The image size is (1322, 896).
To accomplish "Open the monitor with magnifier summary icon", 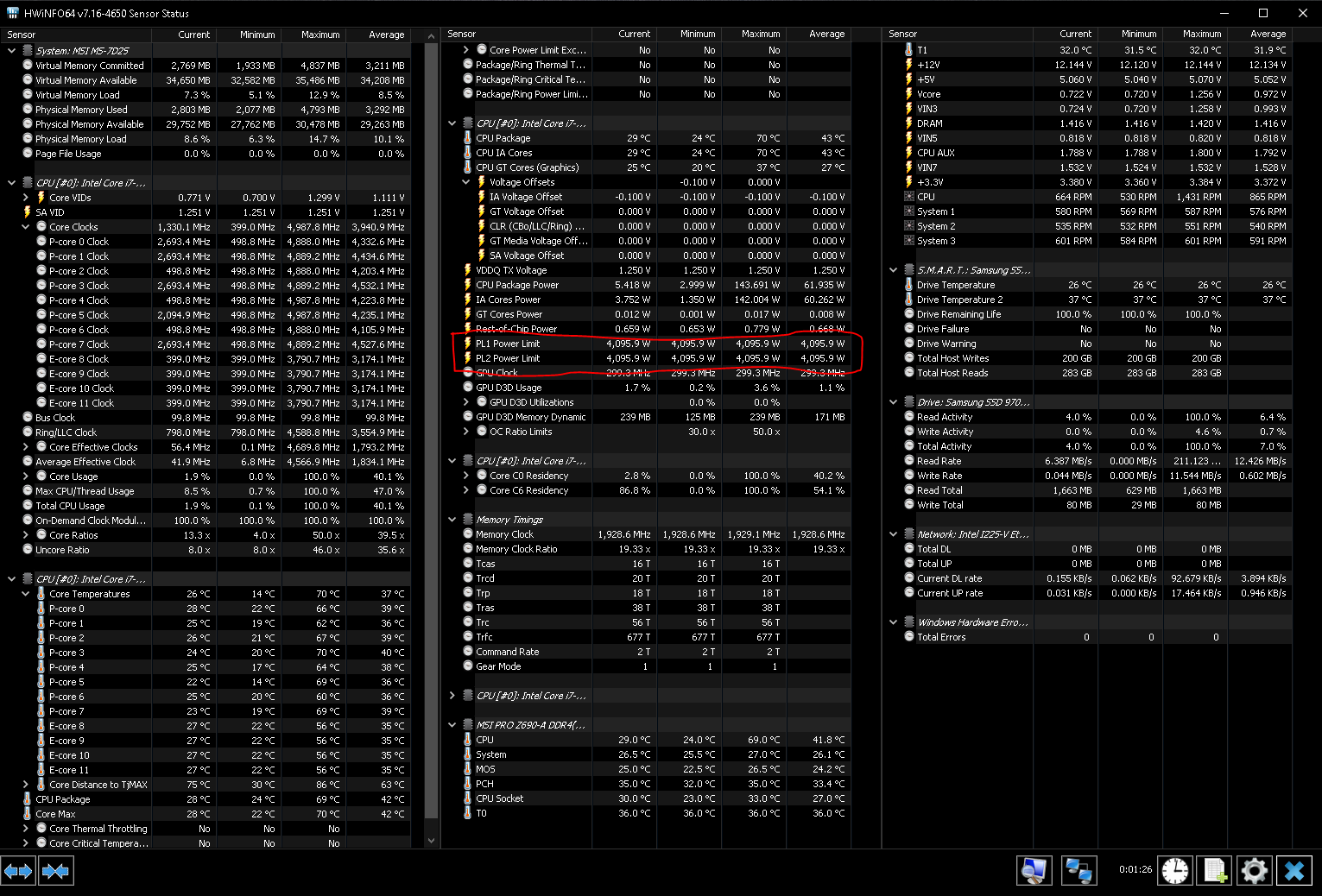I will coord(1034,871).
